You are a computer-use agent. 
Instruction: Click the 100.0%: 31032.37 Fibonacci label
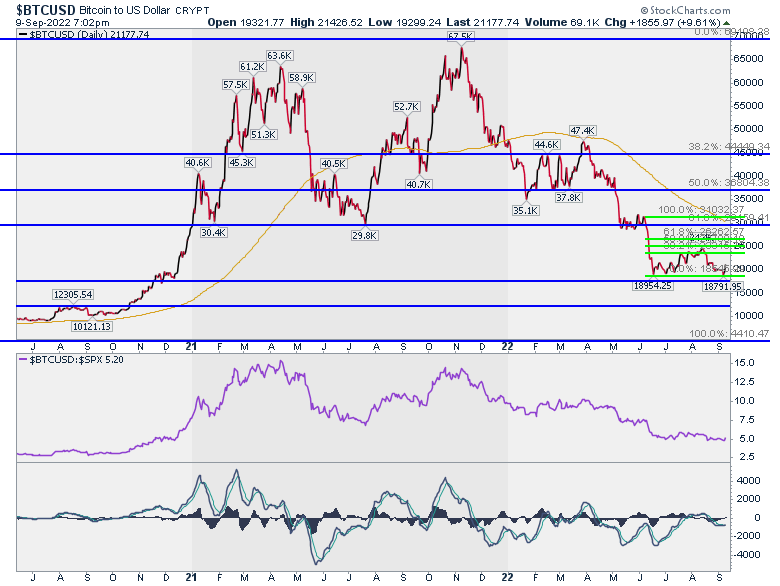coord(701,209)
